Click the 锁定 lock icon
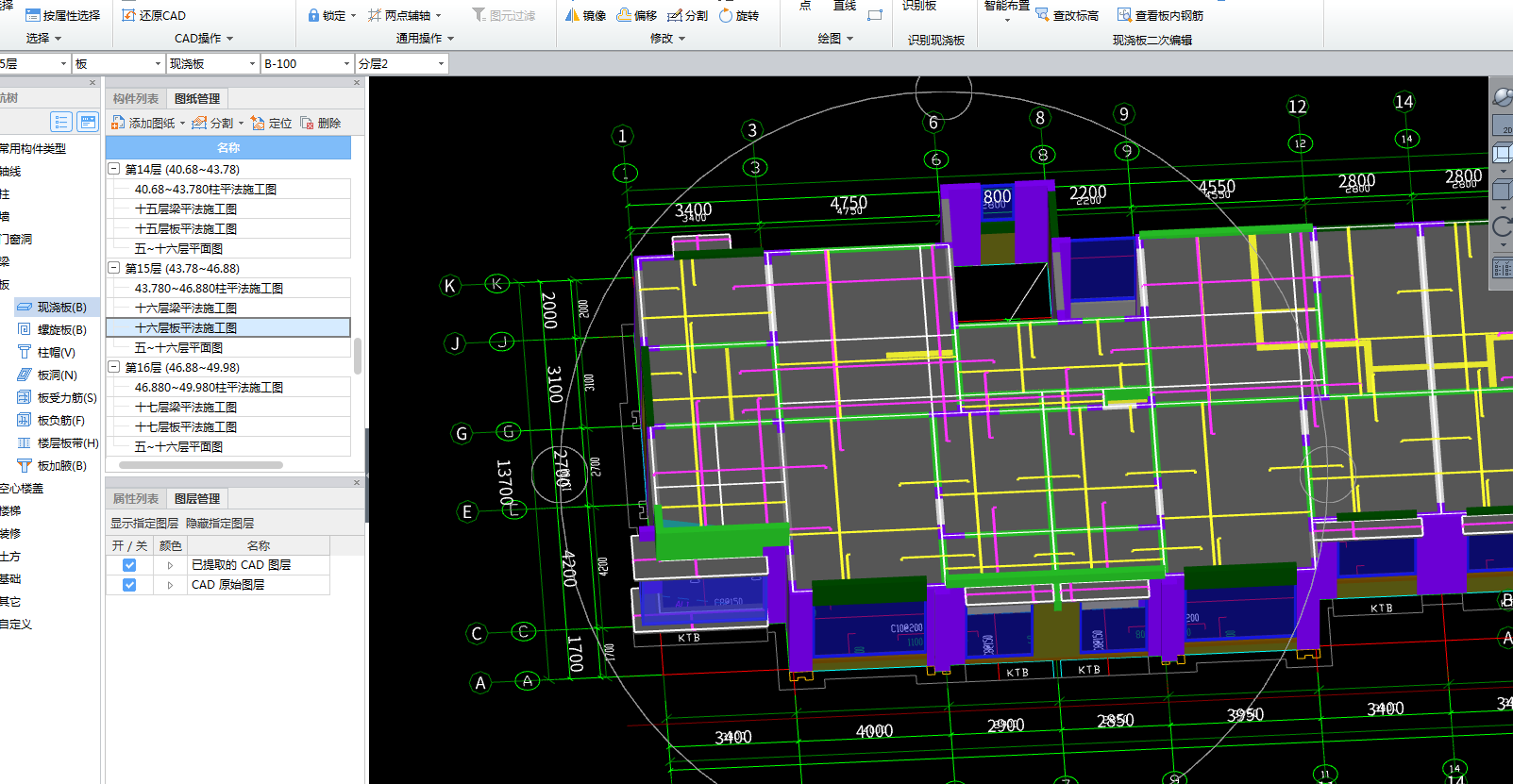Viewport: 1513px width, 784px height. [313, 15]
